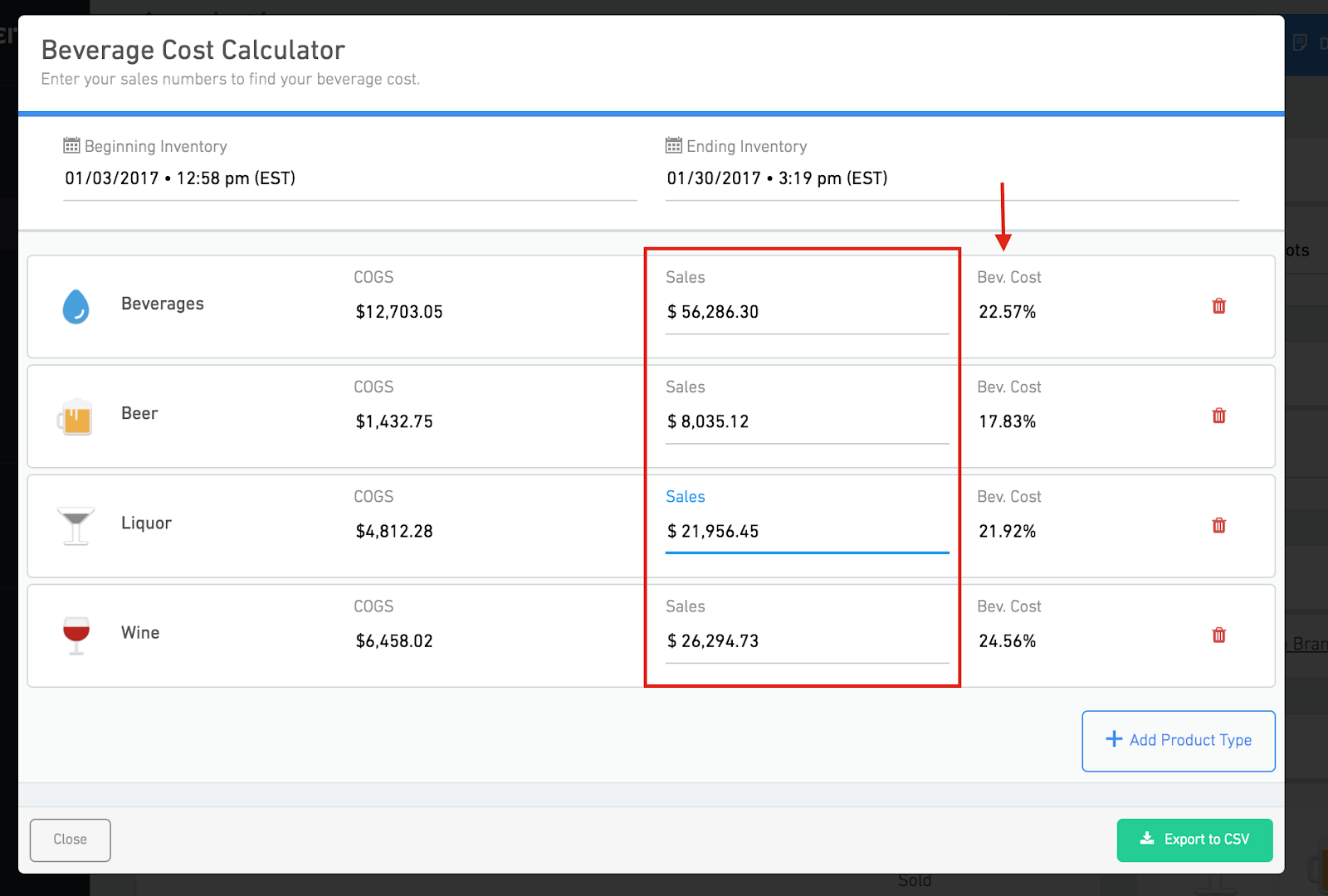Click the martini glass Liquor icon
Viewport: 1328px width, 896px height.
click(76, 526)
